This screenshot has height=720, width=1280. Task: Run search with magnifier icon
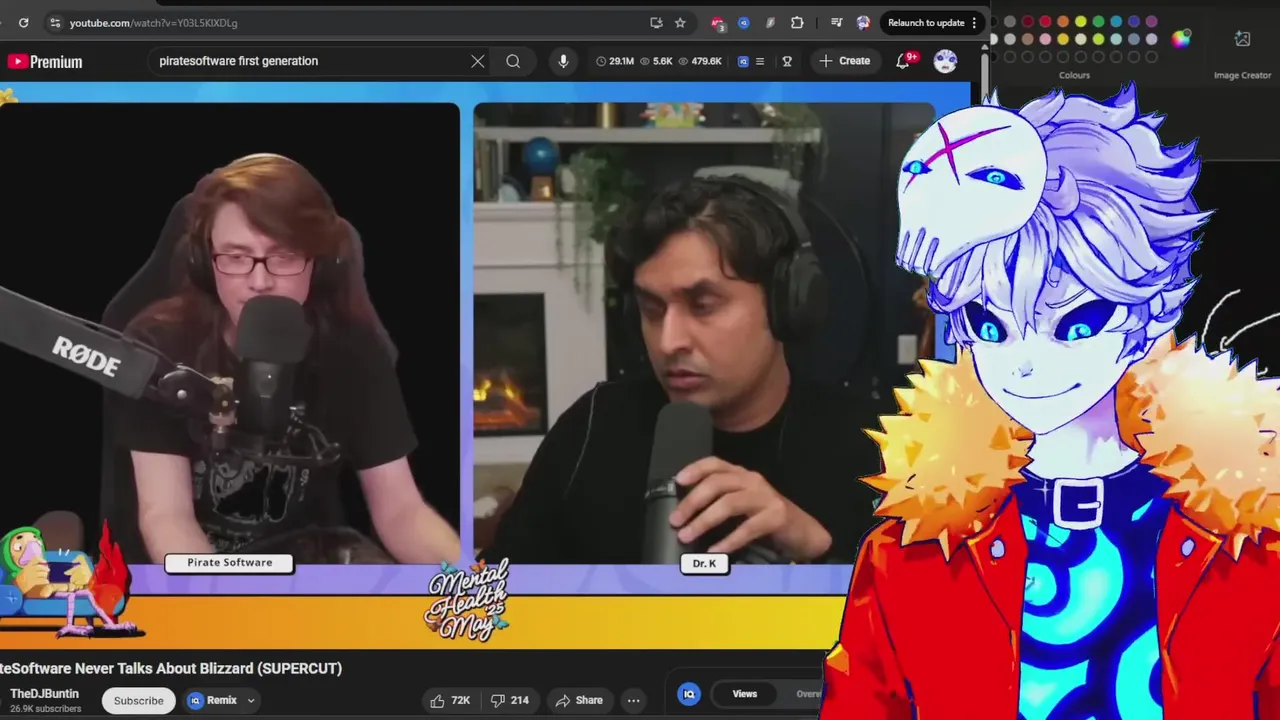point(513,61)
